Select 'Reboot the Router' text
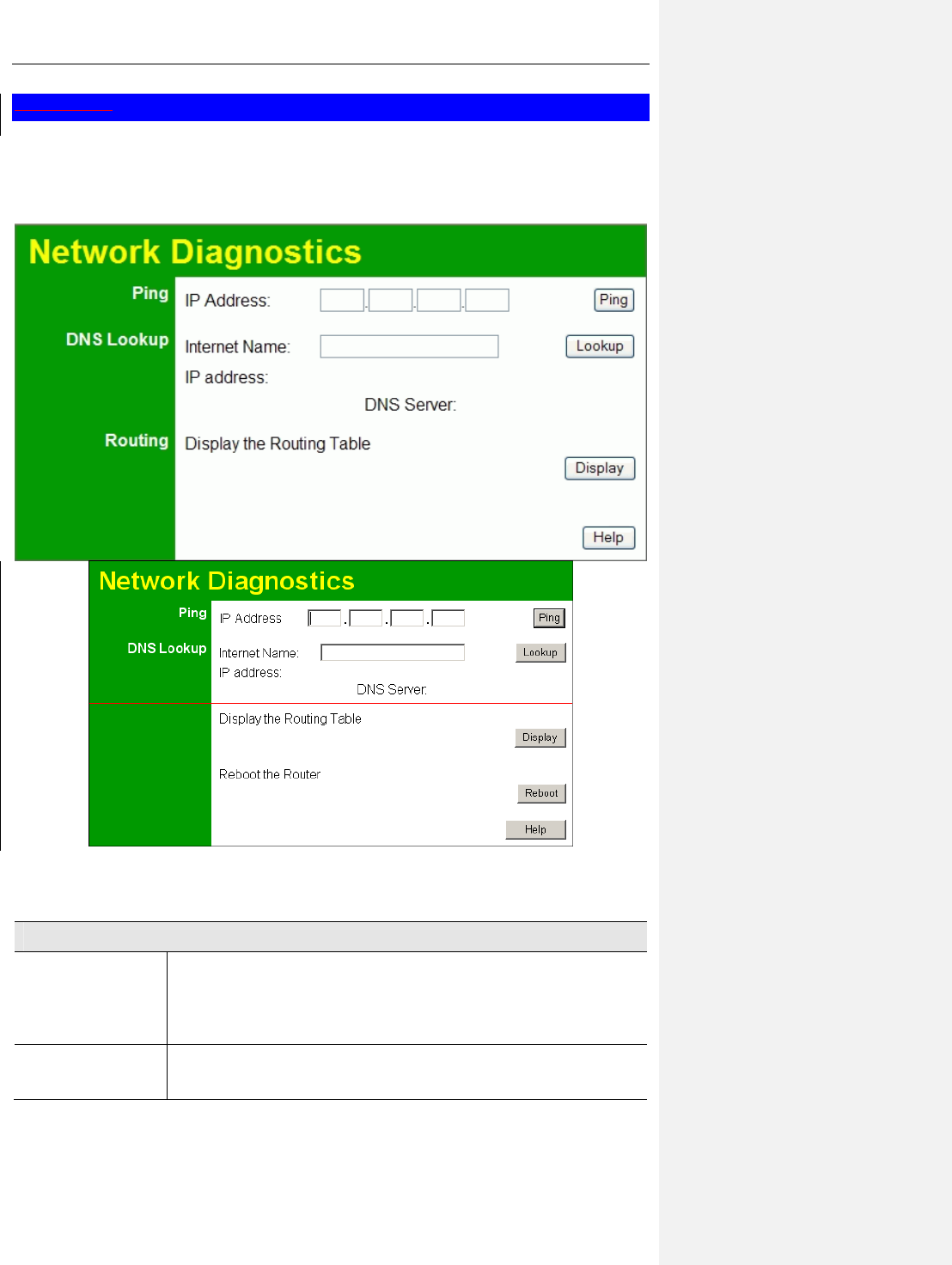The width and height of the screenshot is (952, 1265). point(270,774)
